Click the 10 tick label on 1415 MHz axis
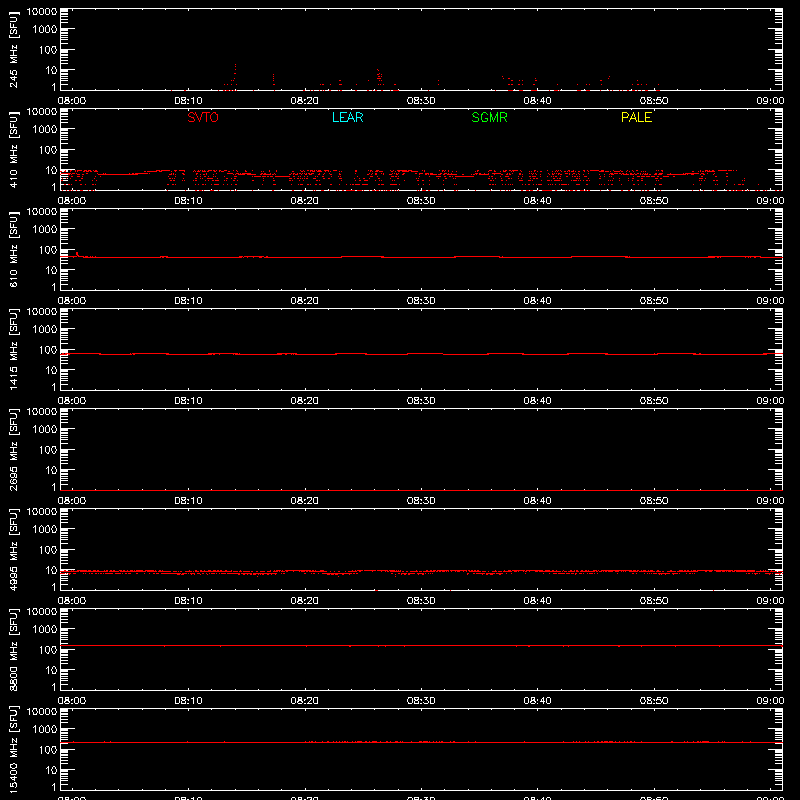 point(51,370)
